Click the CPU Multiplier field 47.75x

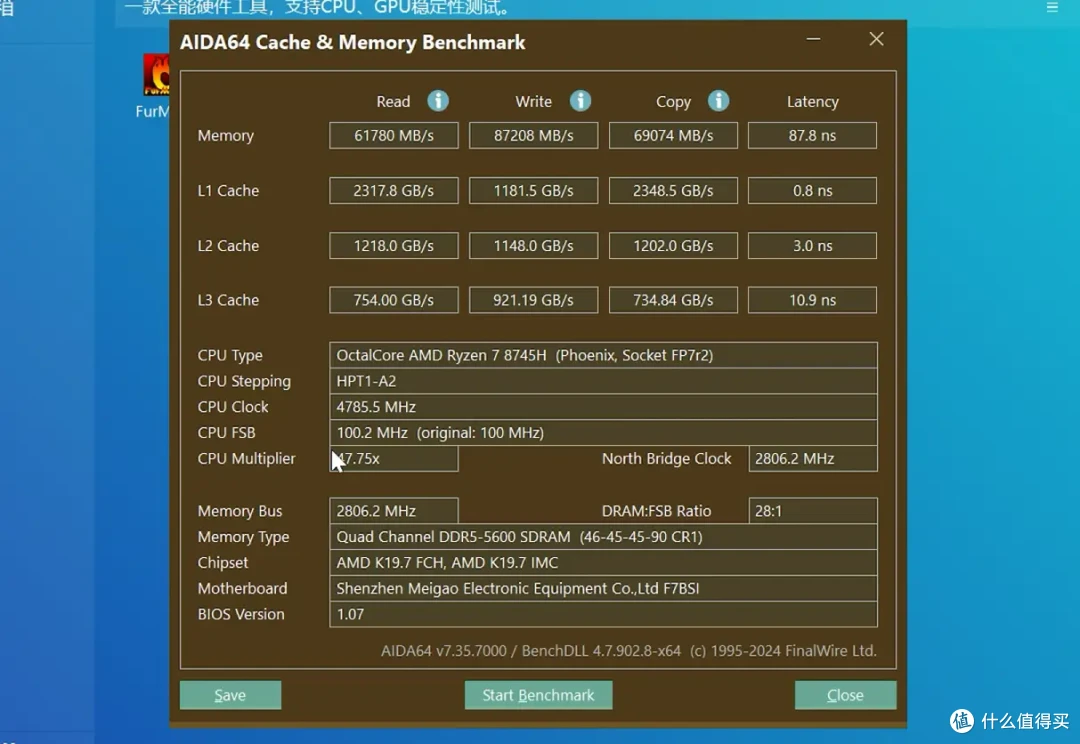tap(394, 459)
